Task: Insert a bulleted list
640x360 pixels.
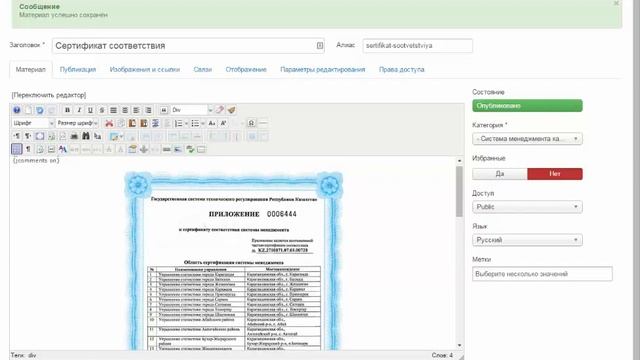Action: tap(195, 123)
